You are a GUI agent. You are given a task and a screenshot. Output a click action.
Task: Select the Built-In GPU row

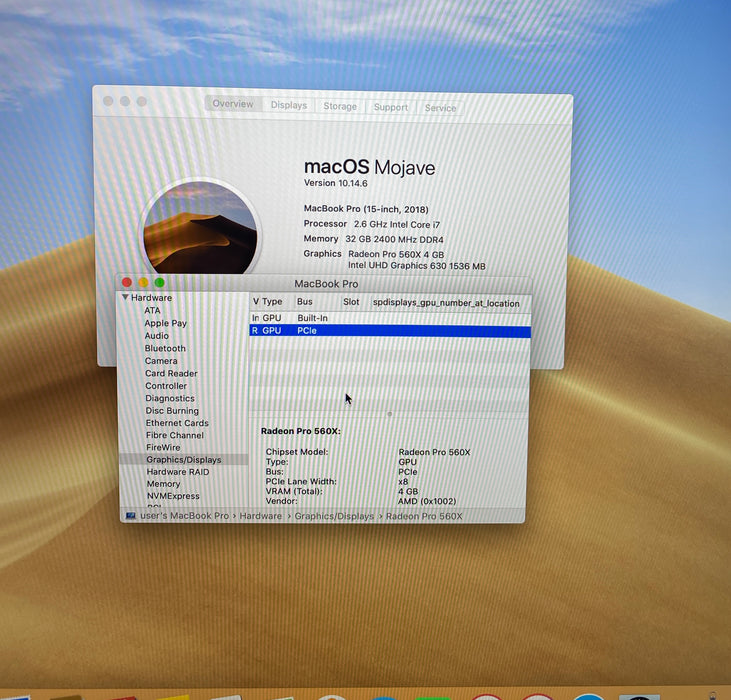pyautogui.click(x=390, y=318)
